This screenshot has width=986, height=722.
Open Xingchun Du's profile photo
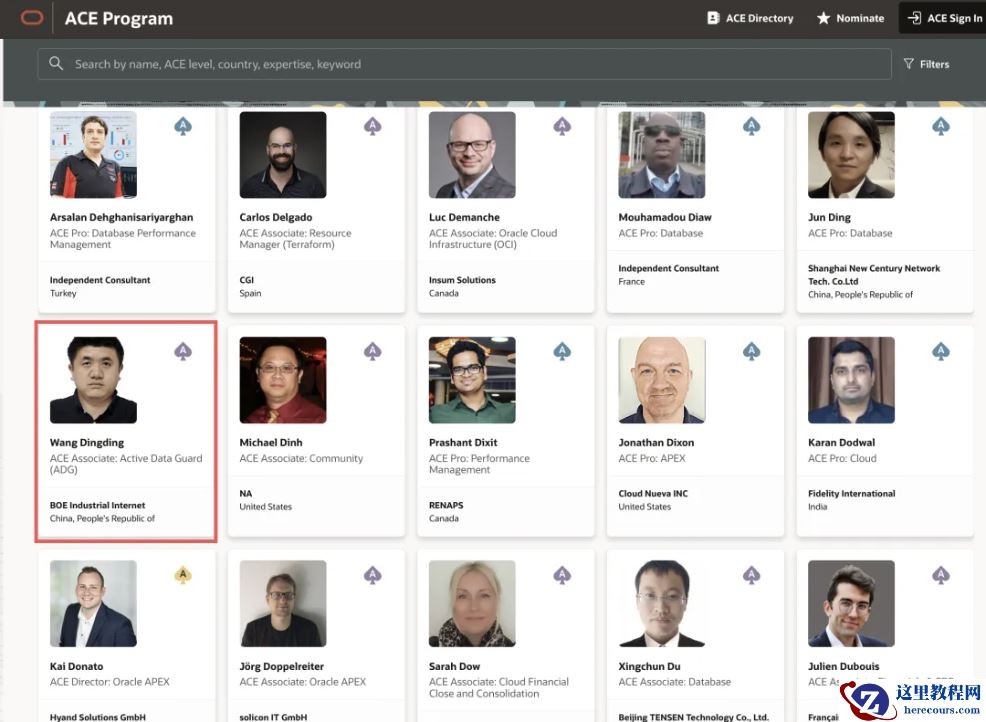[662, 603]
